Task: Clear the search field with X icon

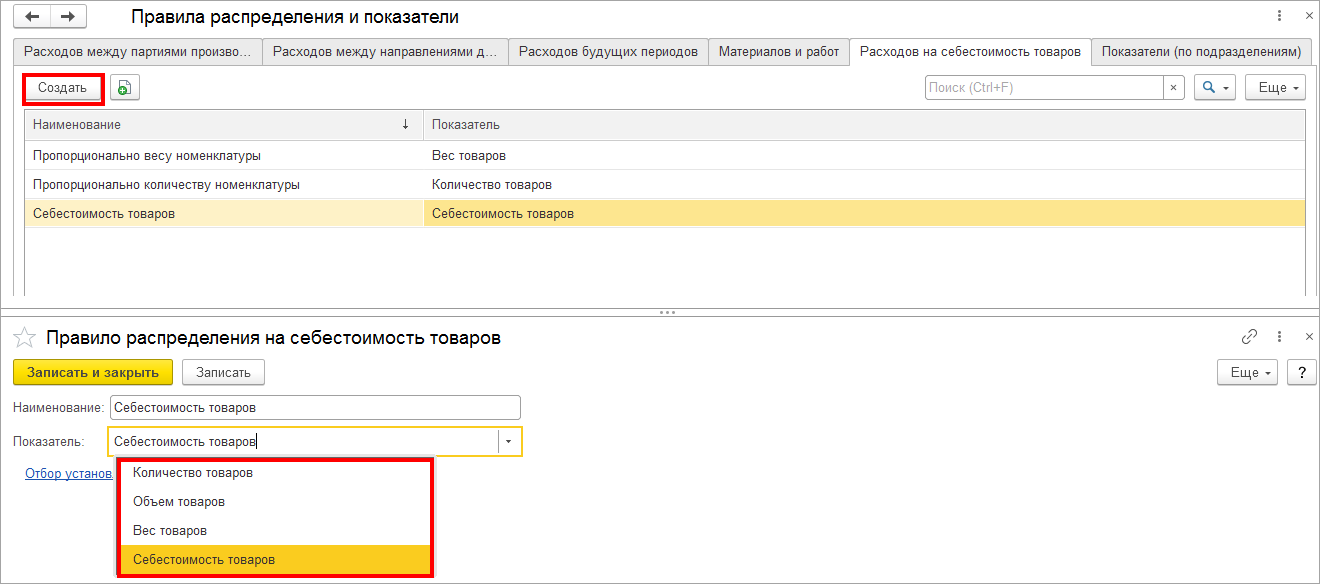Action: [x=1174, y=88]
